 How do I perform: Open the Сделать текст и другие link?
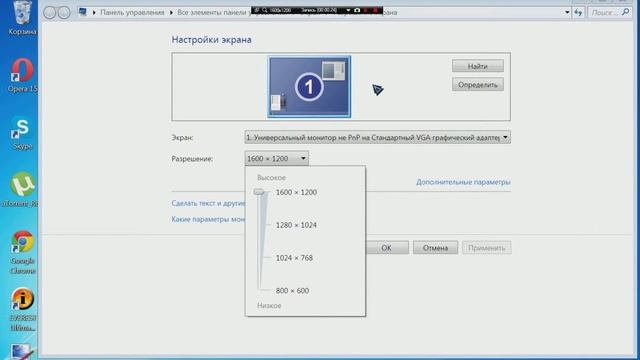pyautogui.click(x=208, y=203)
